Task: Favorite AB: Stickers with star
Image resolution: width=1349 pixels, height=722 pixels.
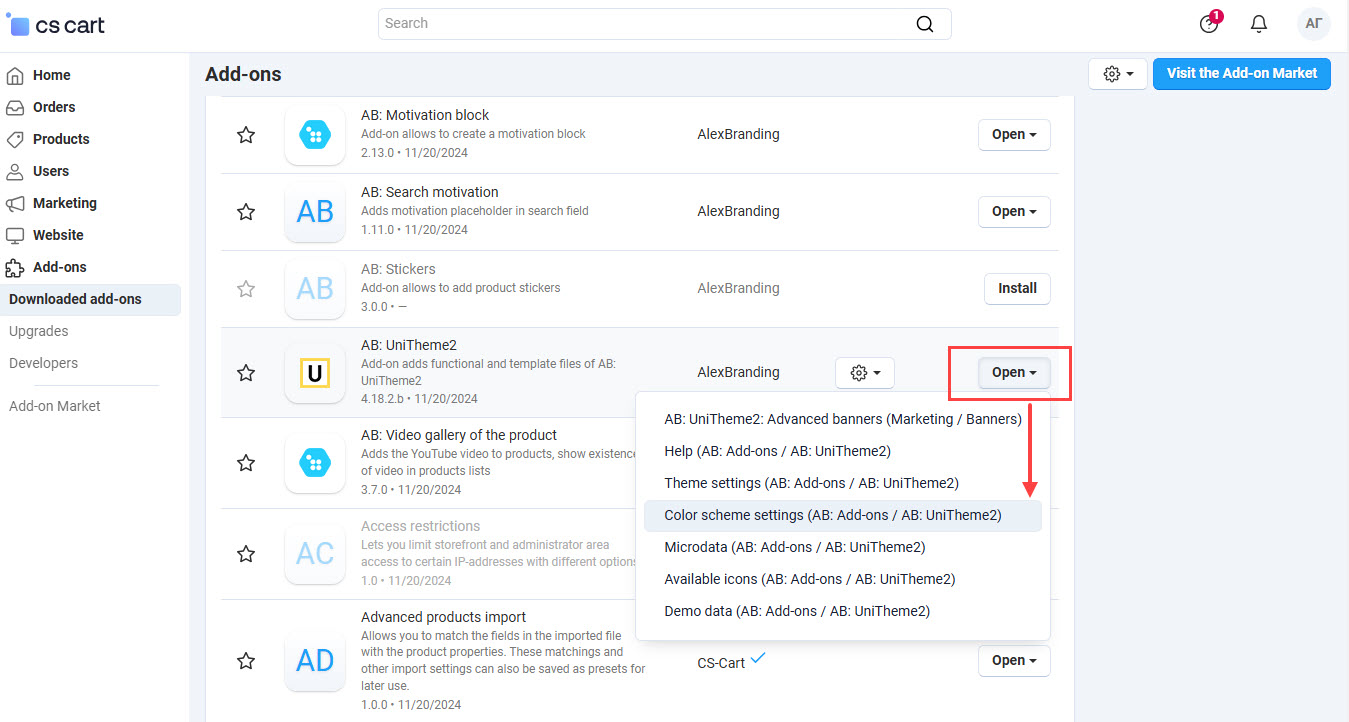Action: coord(245,289)
